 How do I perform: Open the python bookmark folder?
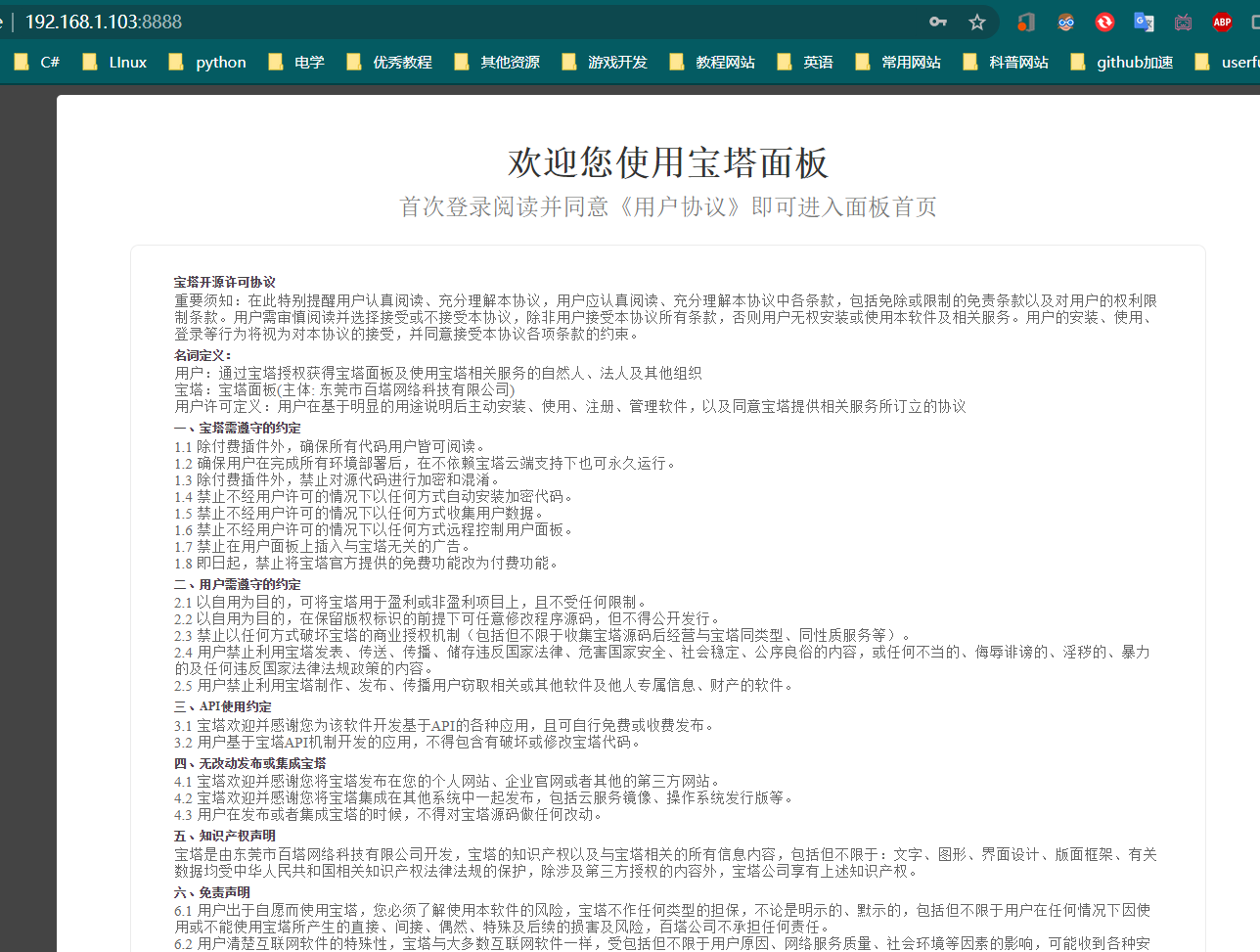207,62
